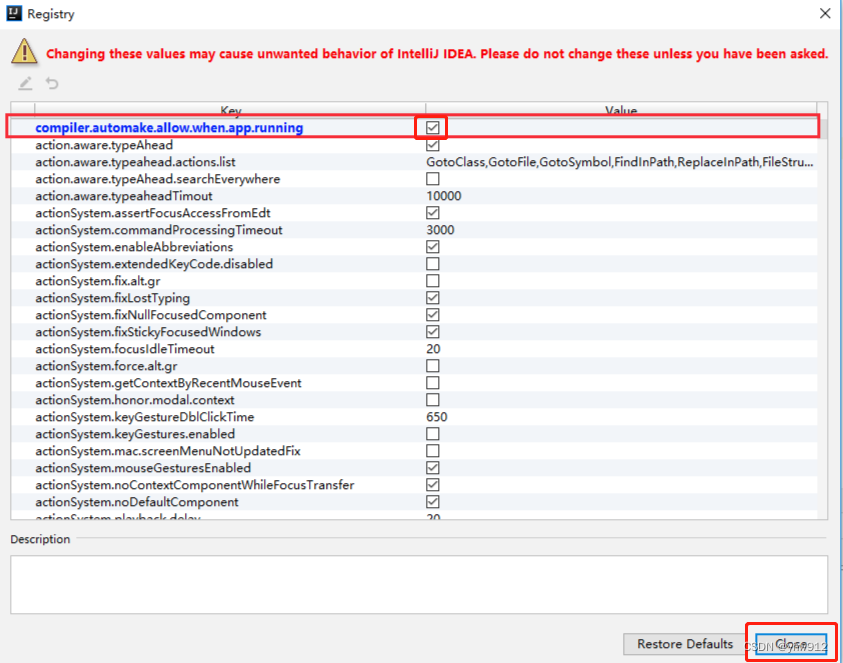
Task: Uncheck the action.aware.typeAhead checkbox
Action: pyautogui.click(x=432, y=145)
